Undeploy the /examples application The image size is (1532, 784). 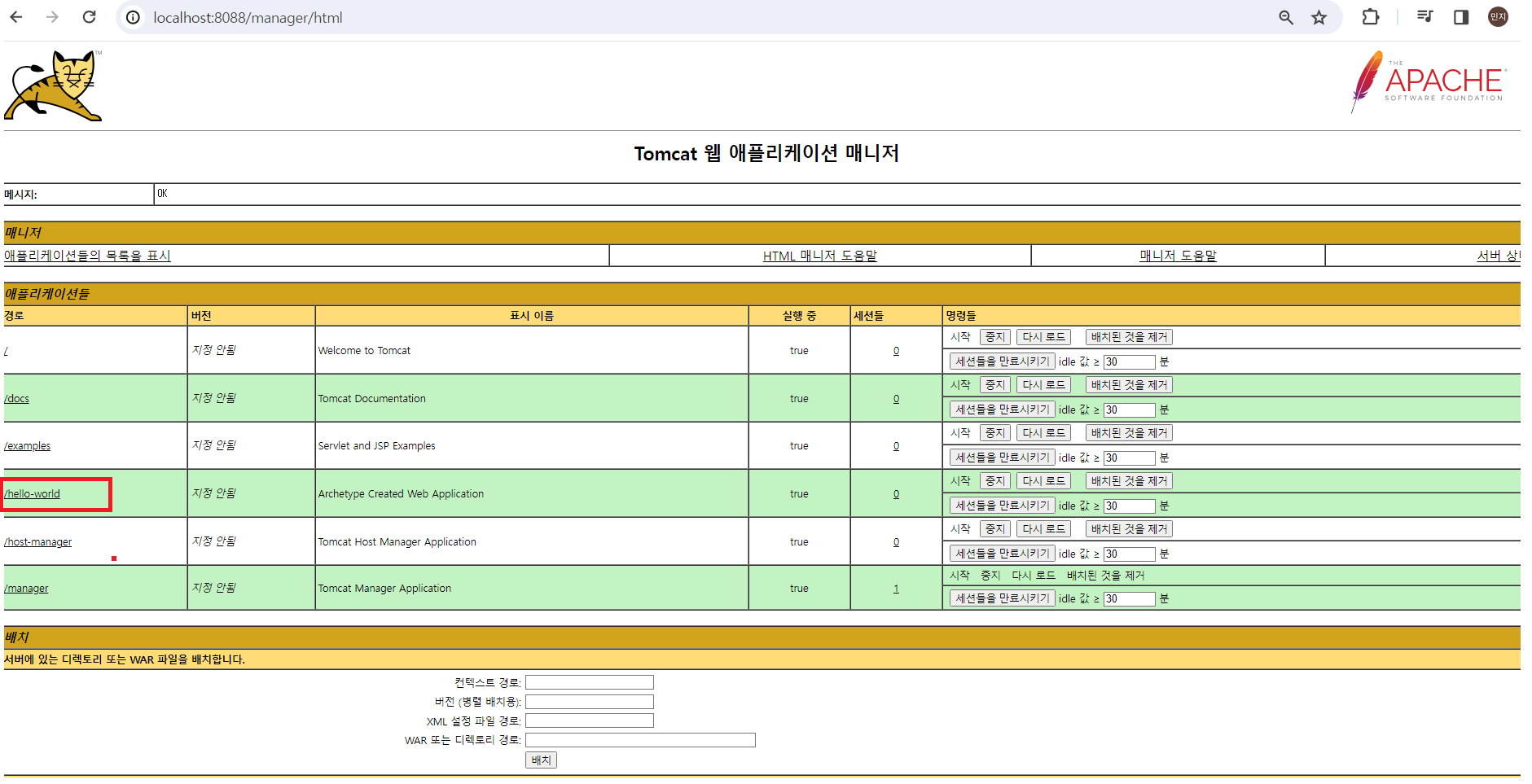click(x=1129, y=433)
